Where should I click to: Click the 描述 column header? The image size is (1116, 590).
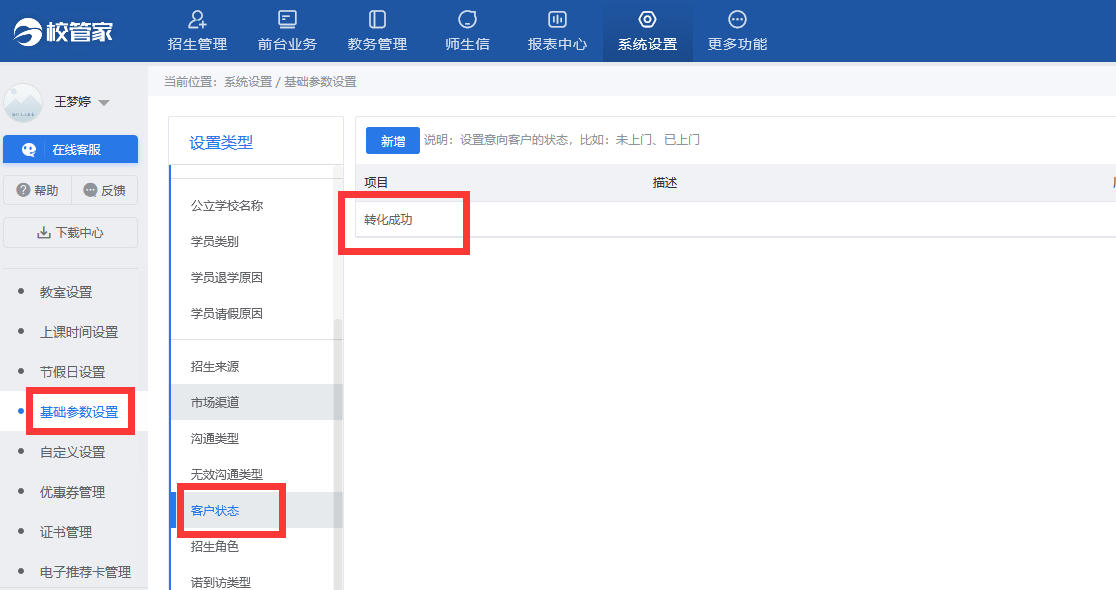(664, 183)
